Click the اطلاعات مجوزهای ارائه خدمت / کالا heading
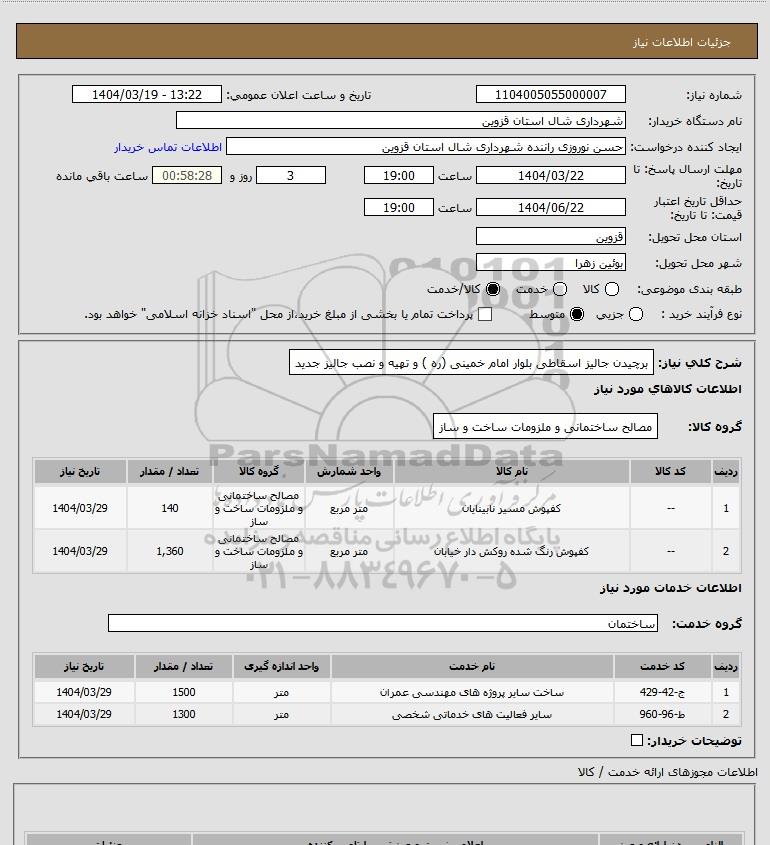Image resolution: width=770 pixels, height=845 pixels. (x=668, y=772)
